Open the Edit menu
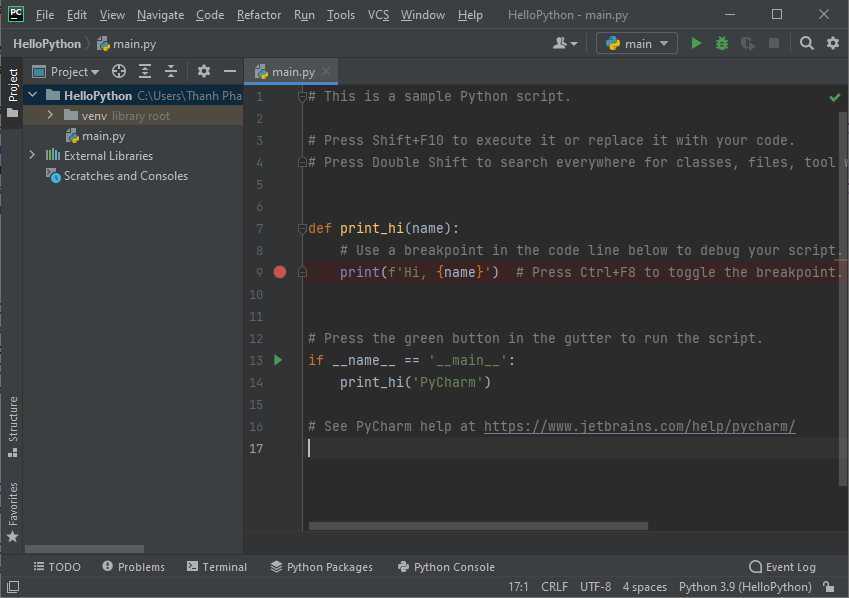Screen dimensions: 849x598 click(77, 15)
